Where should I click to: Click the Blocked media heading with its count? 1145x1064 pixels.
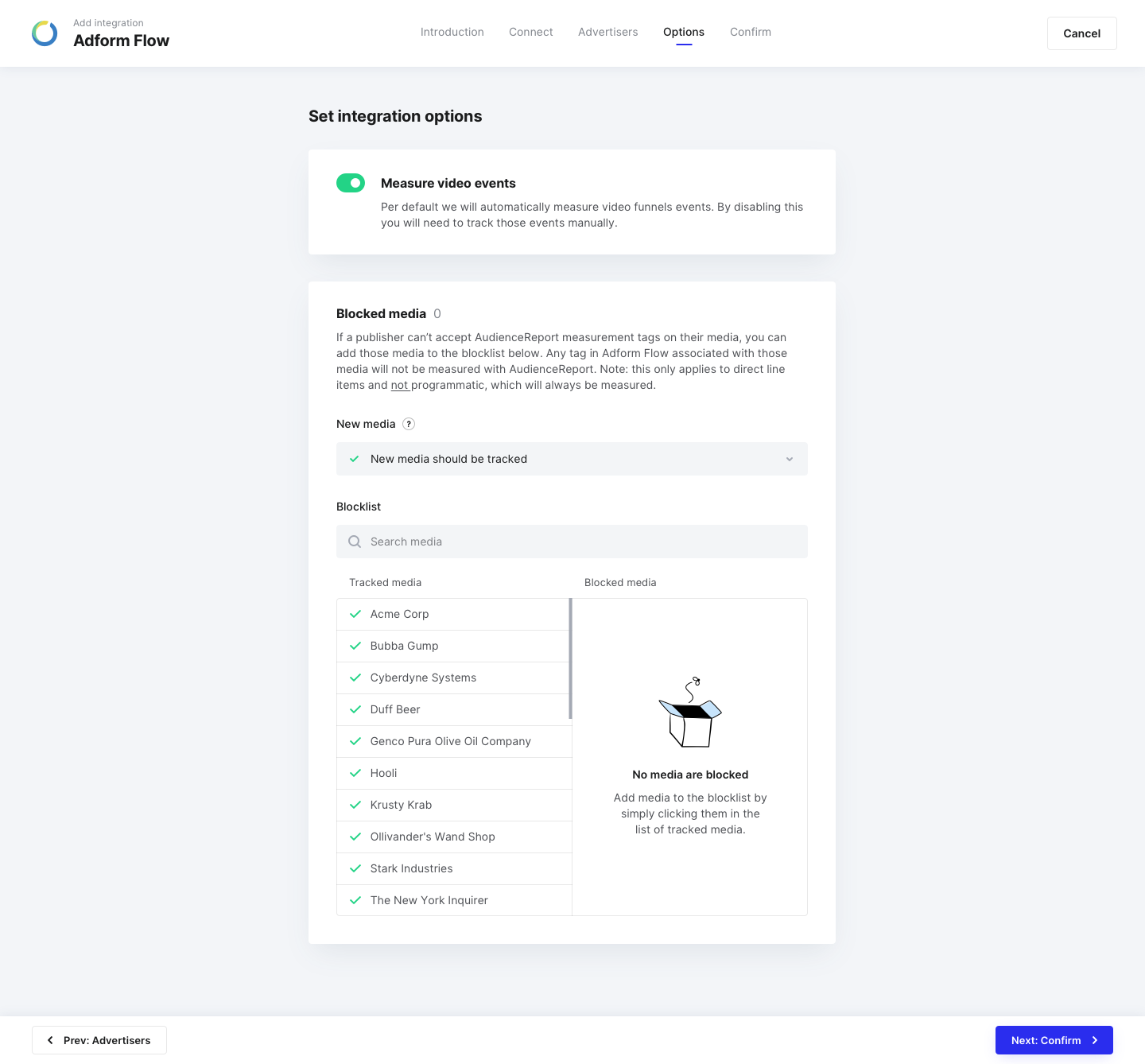click(389, 313)
